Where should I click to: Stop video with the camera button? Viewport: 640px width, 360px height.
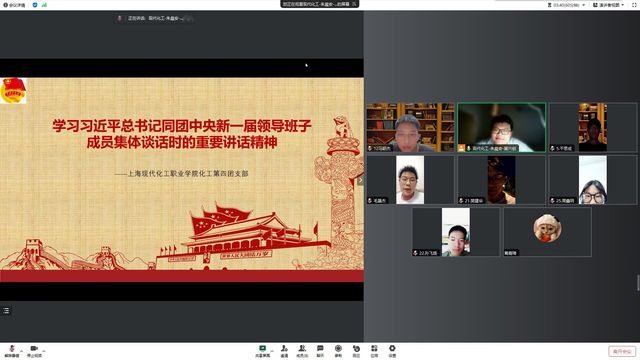click(x=34, y=349)
